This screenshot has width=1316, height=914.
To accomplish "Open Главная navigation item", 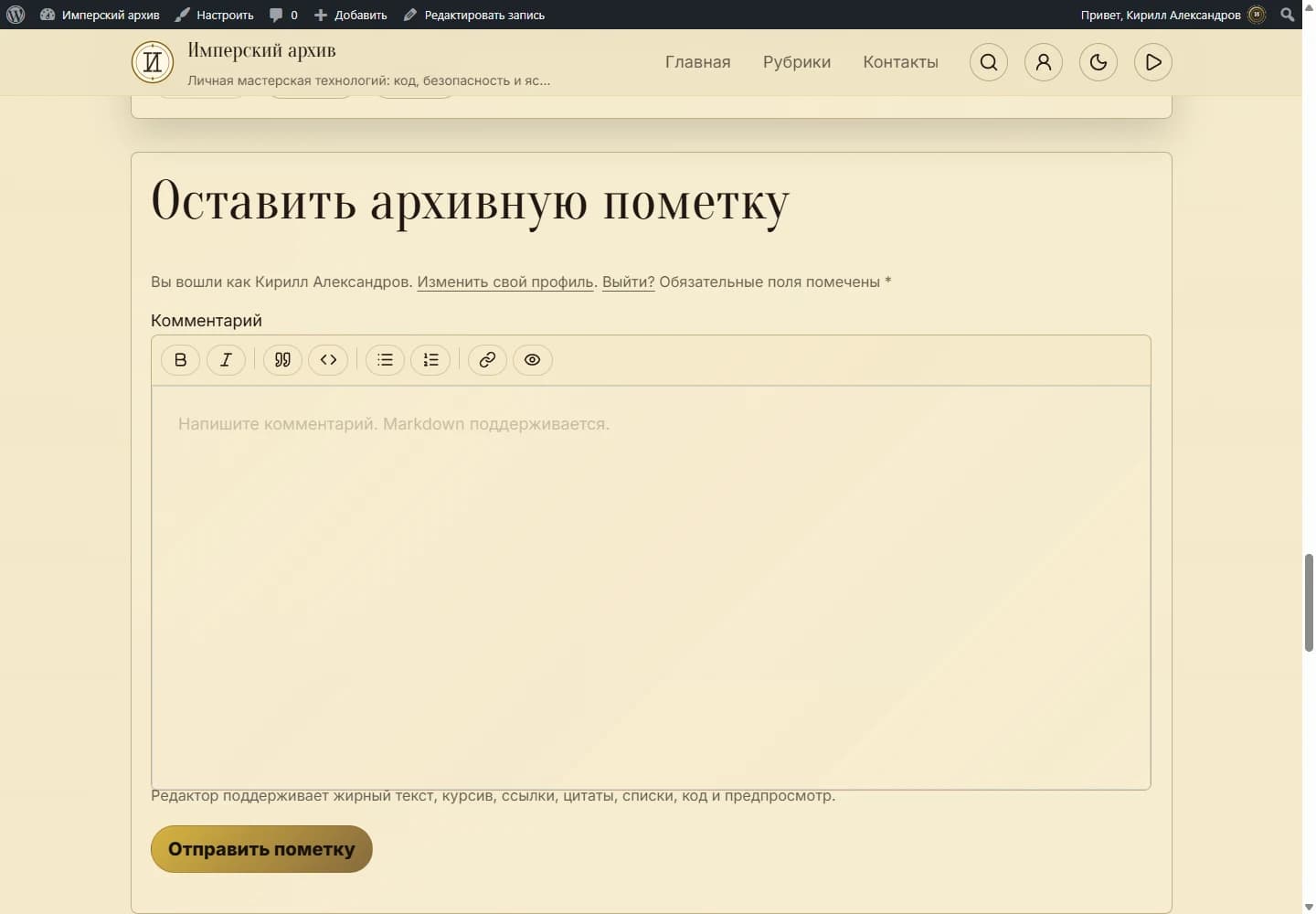I will (x=698, y=62).
